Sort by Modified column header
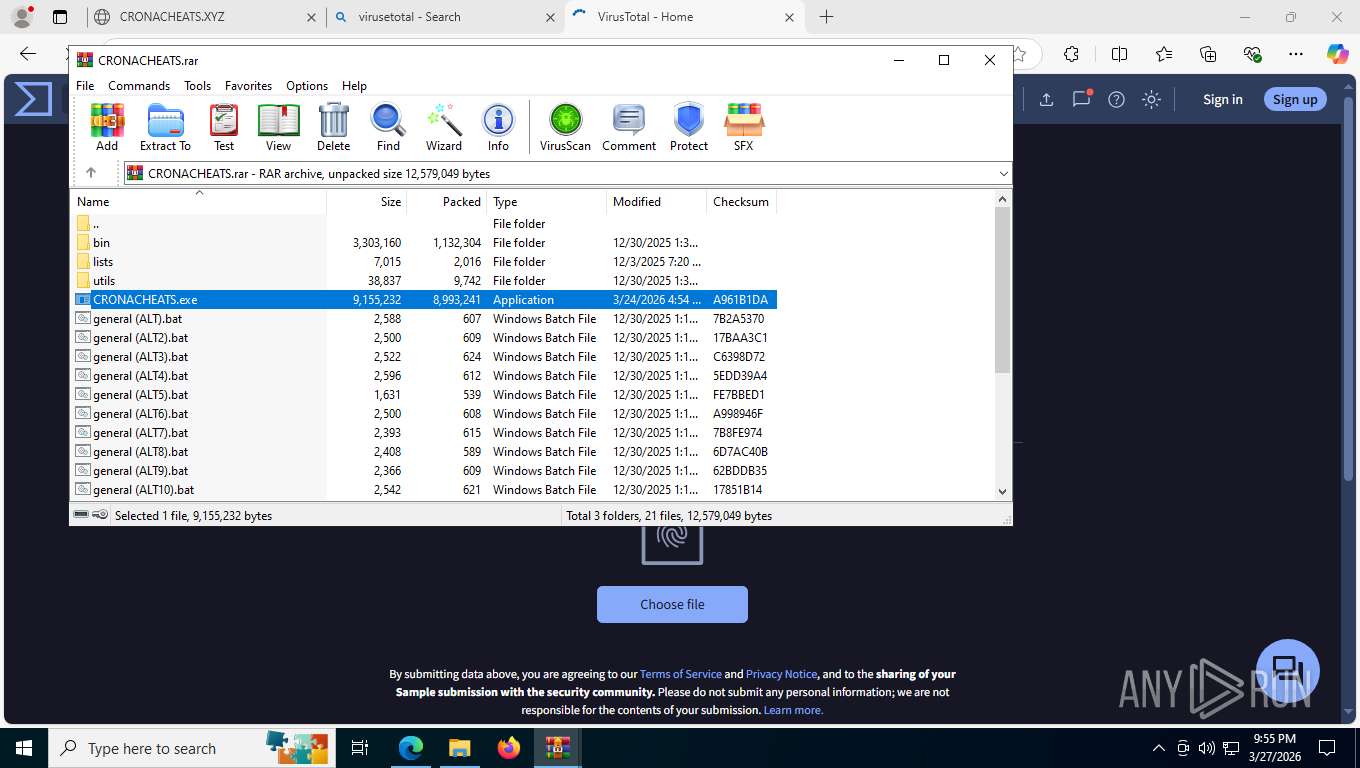This screenshot has width=1360, height=768. pos(657,202)
